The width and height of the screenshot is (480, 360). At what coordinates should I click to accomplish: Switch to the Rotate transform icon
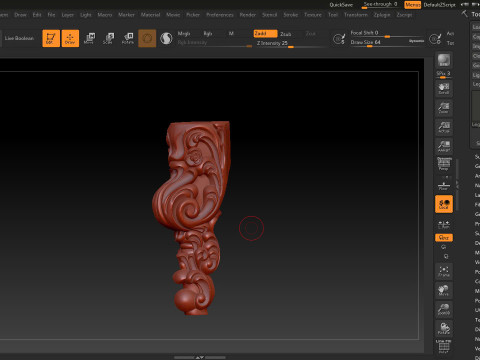click(128, 38)
